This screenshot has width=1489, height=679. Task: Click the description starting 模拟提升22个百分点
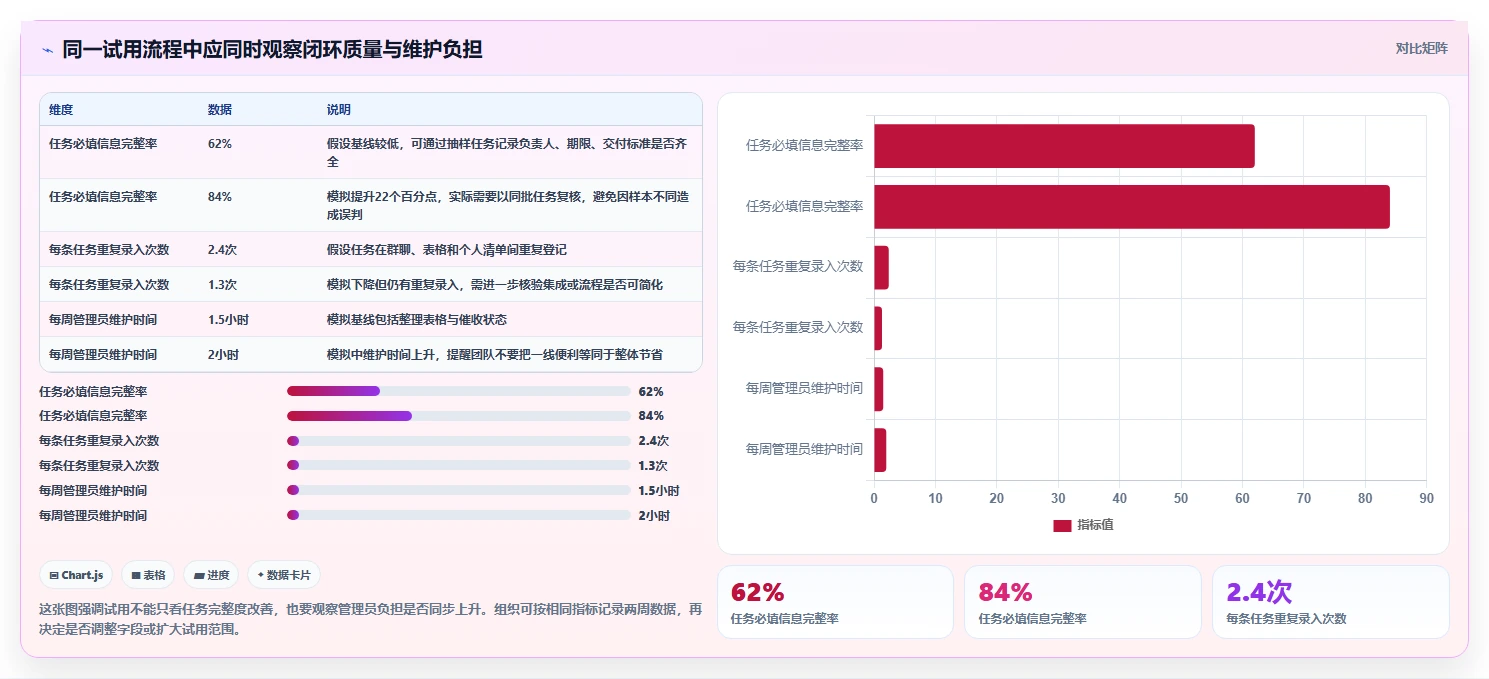pyautogui.click(x=507, y=205)
